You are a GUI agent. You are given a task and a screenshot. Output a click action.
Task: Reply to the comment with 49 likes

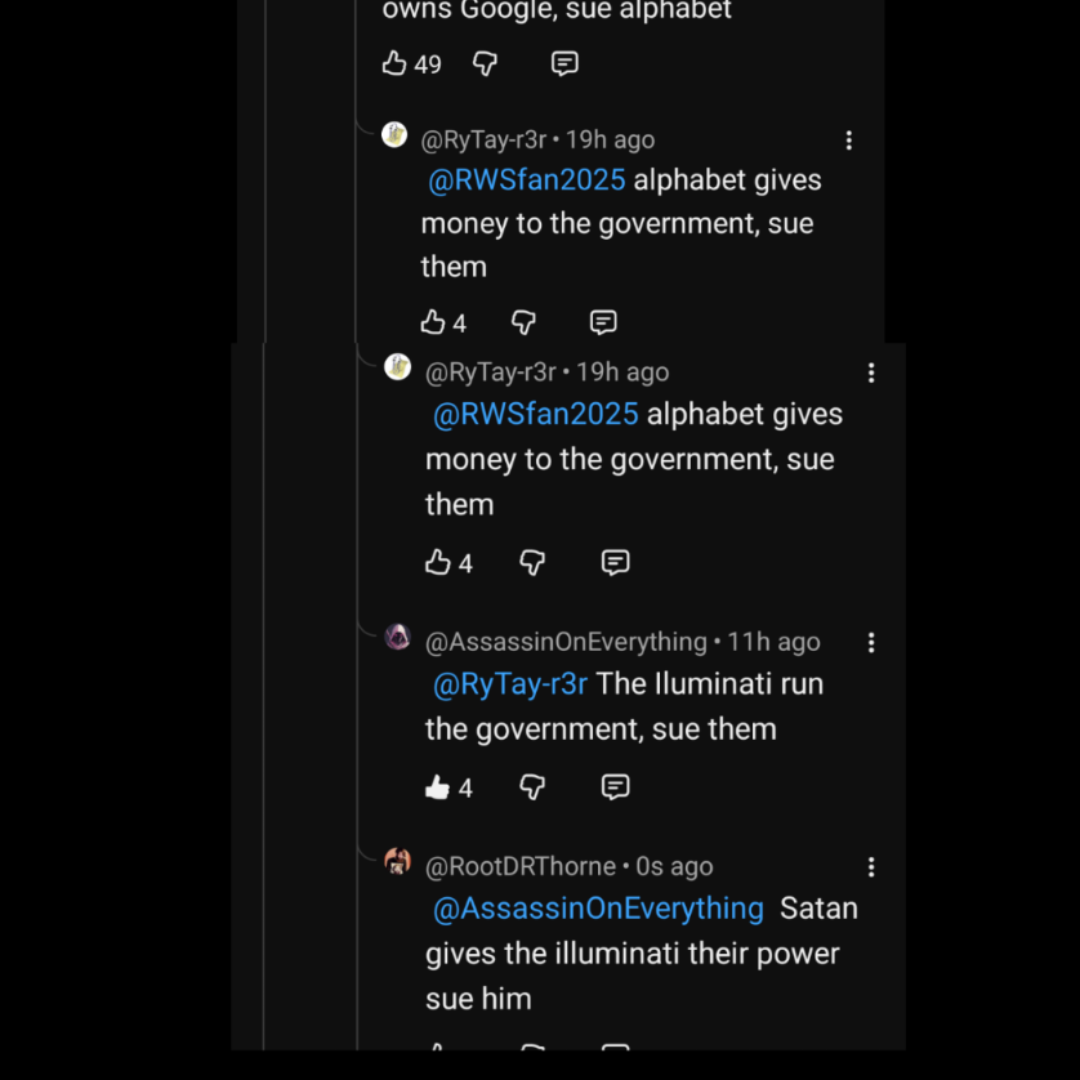click(565, 63)
